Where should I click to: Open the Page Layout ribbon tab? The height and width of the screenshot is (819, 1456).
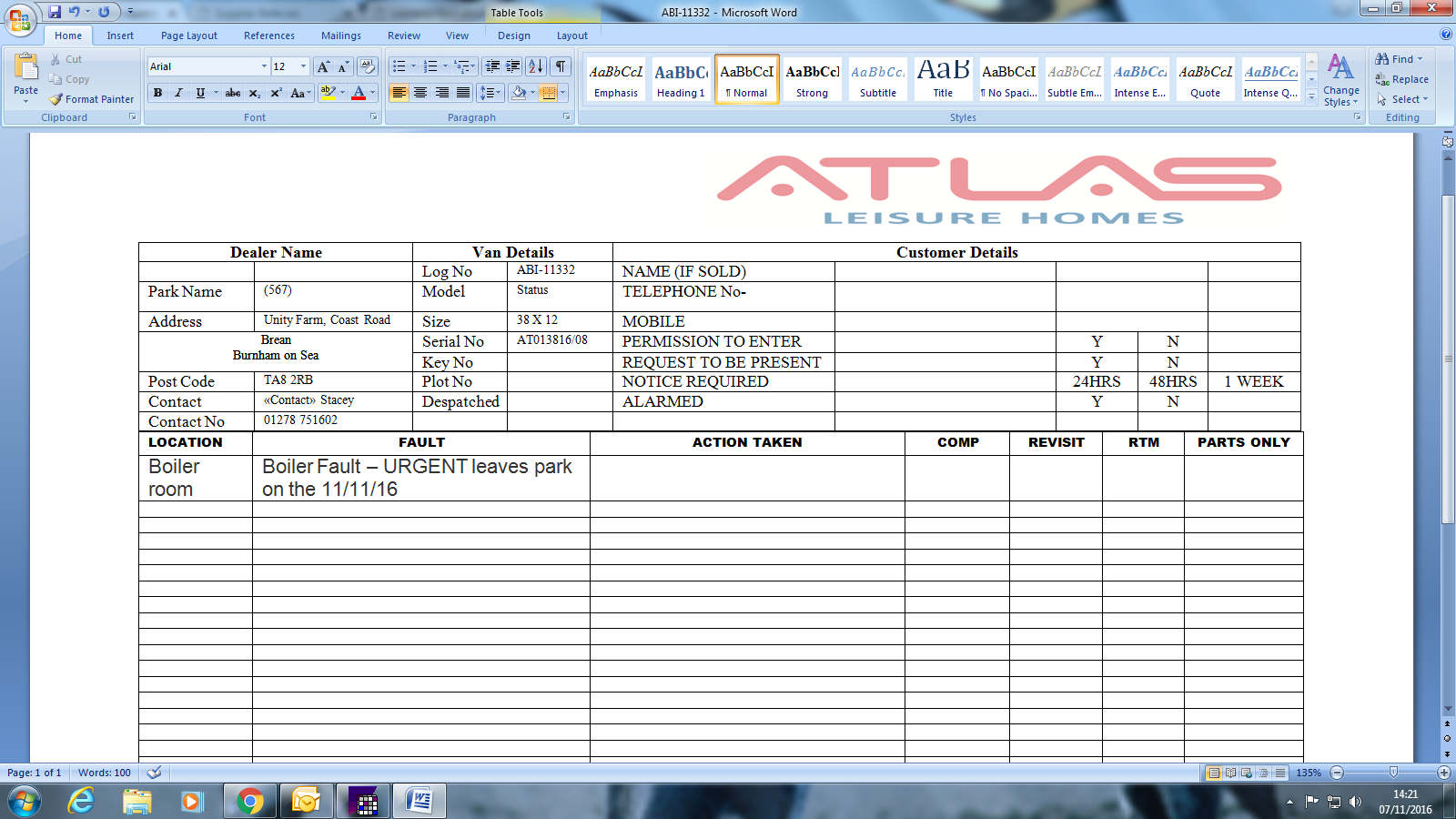pyautogui.click(x=188, y=35)
